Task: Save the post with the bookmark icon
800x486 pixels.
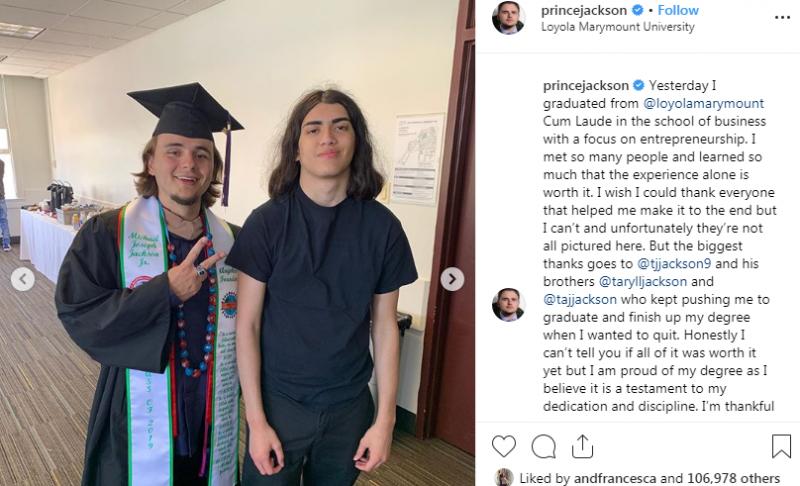Action: 781,446
